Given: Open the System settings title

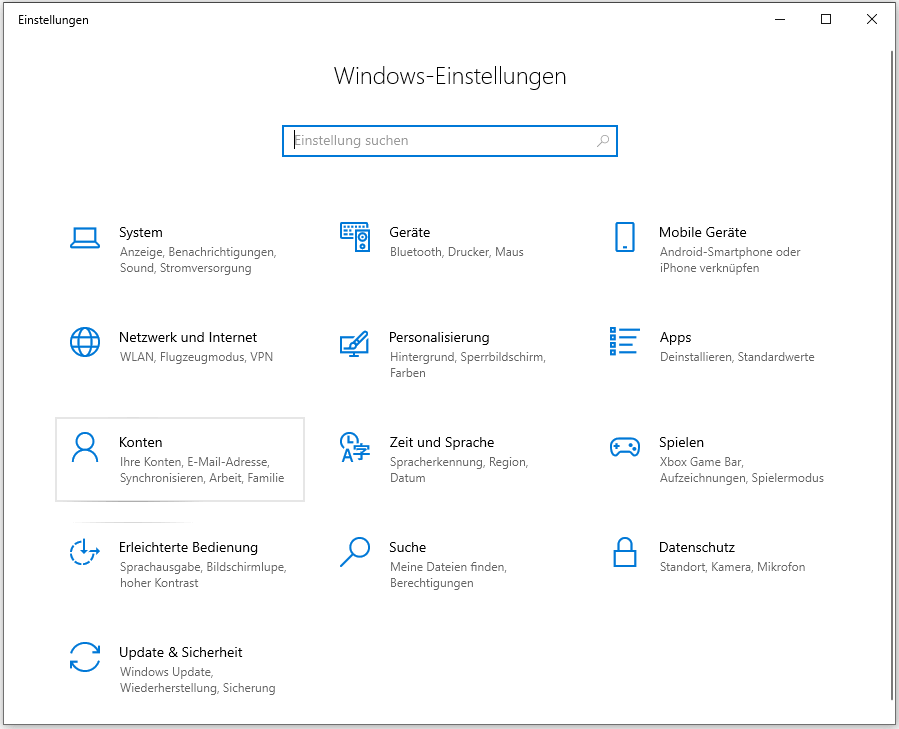Looking at the screenshot, I should pos(141,232).
